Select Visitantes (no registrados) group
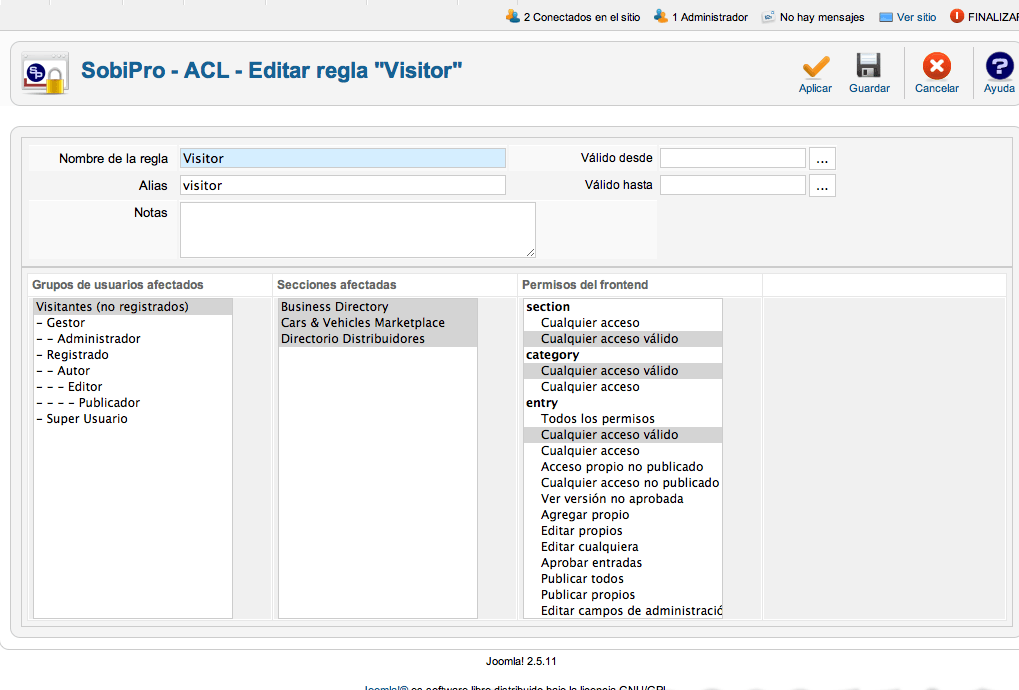 133,307
